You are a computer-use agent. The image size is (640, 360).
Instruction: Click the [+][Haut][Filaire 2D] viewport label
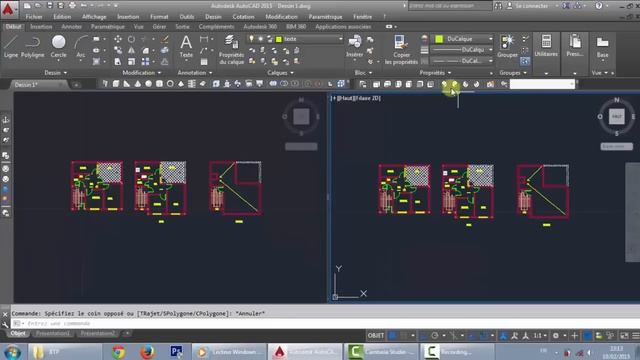tap(356, 98)
